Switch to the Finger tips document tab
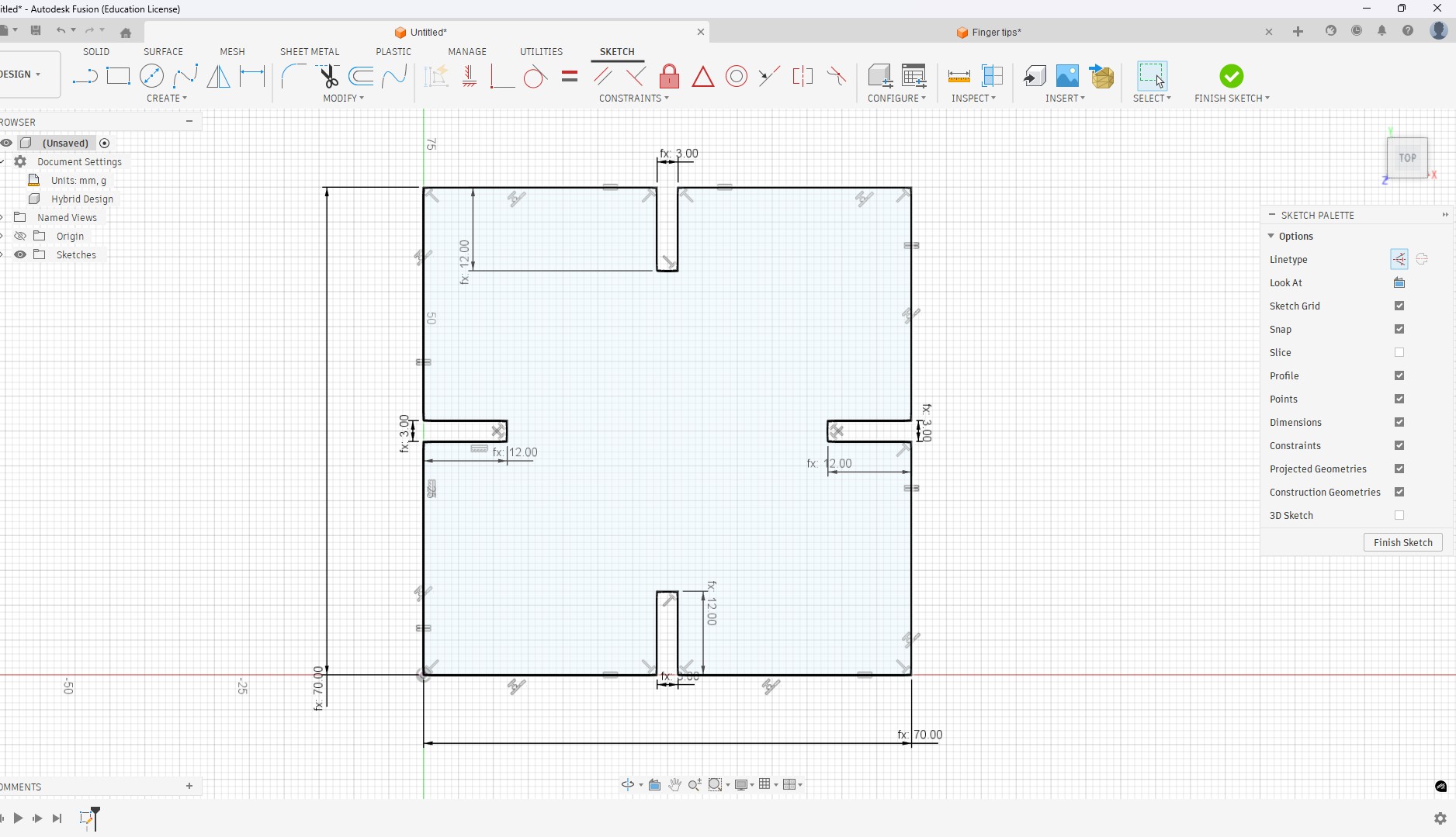Screen dimensions: 1456x837 988,32
